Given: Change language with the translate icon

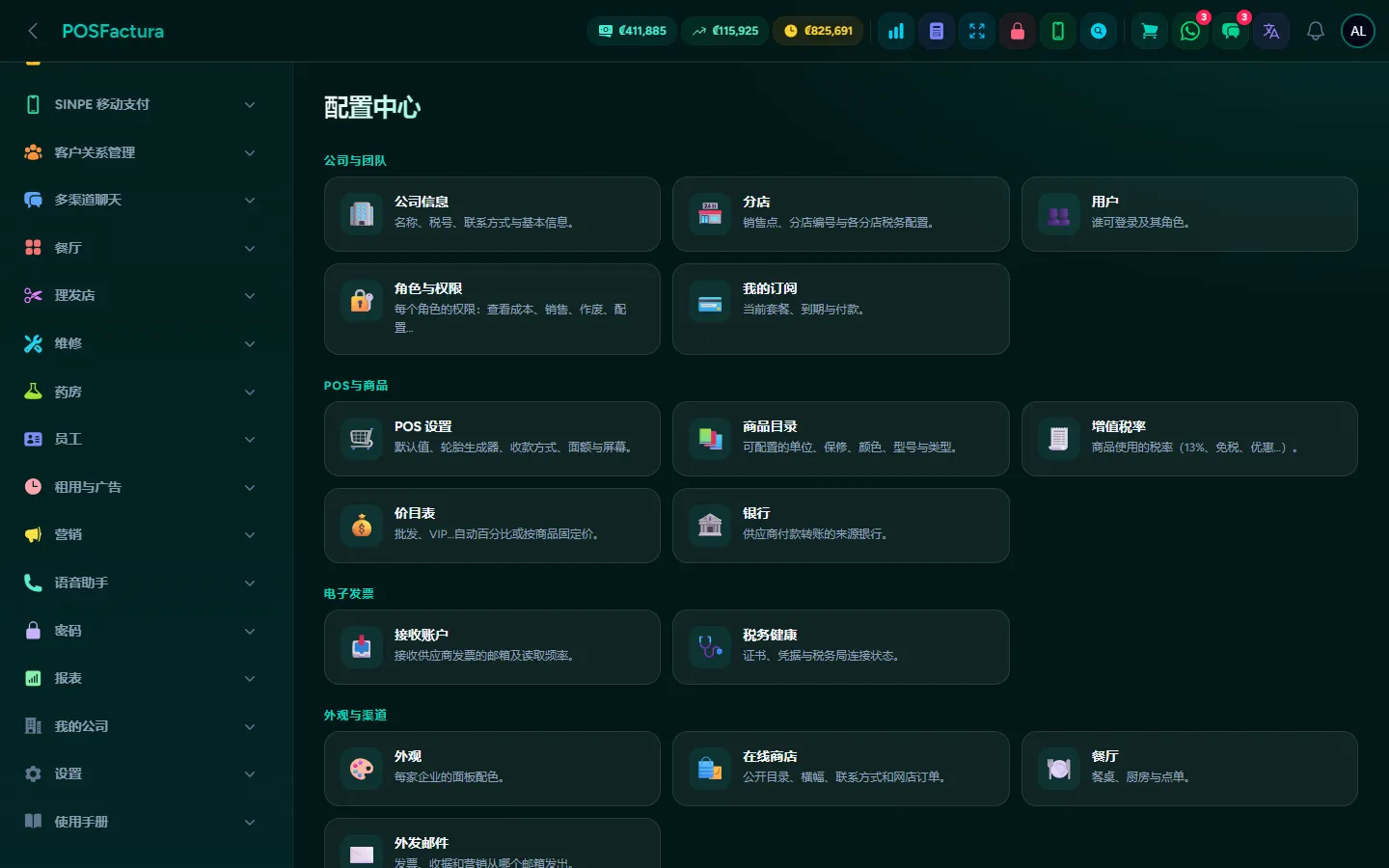Looking at the screenshot, I should click(1271, 31).
